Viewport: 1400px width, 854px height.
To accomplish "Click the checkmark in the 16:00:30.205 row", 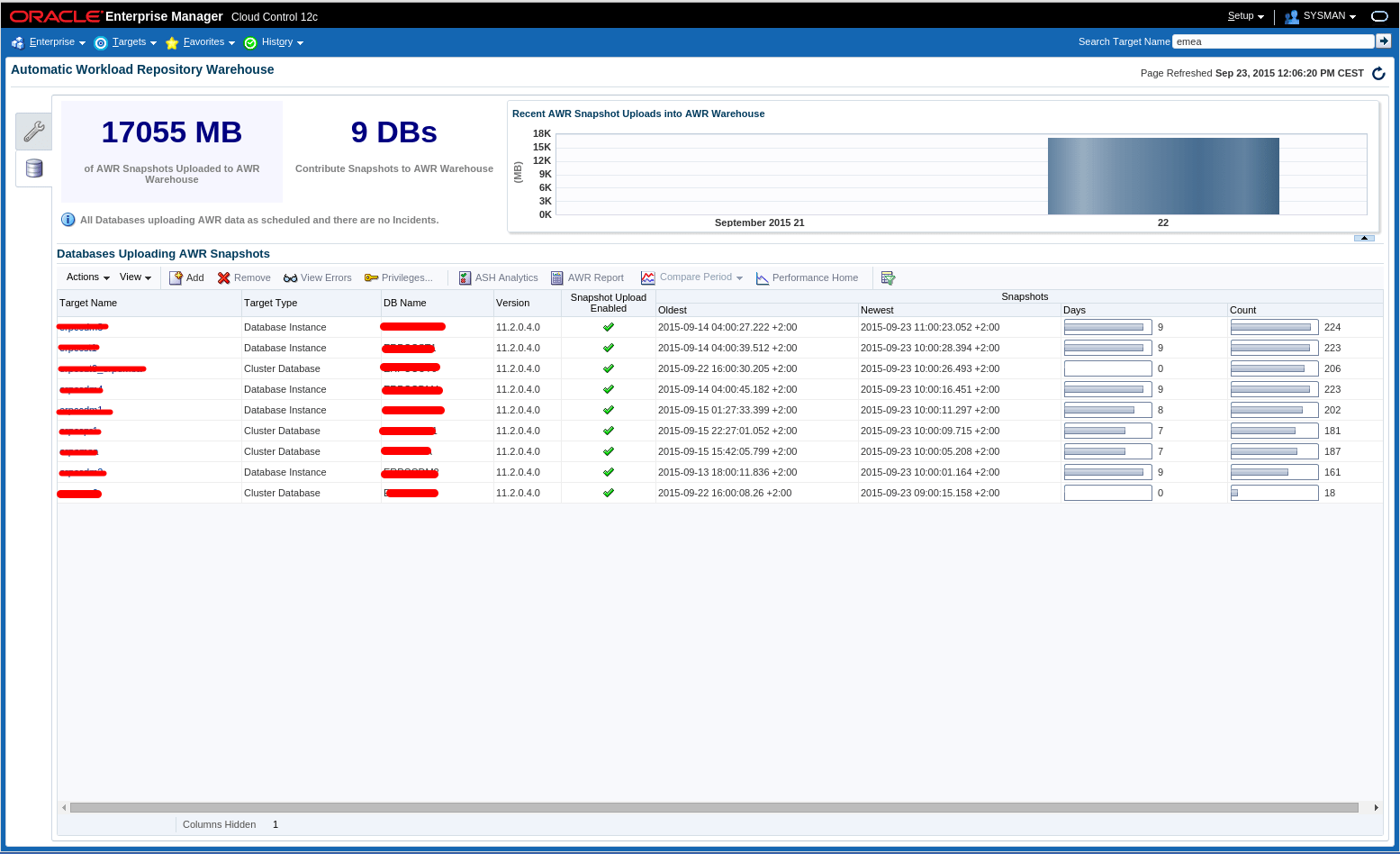I will pos(609,368).
